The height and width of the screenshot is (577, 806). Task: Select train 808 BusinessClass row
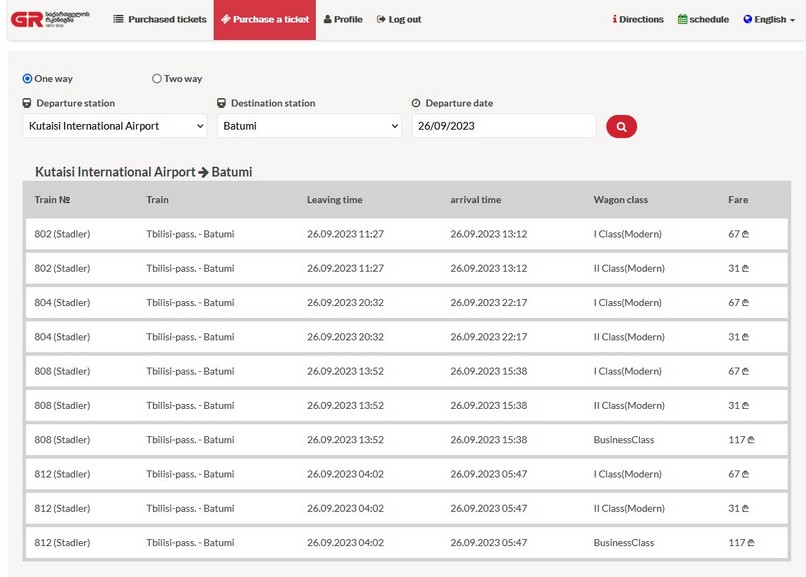click(407, 440)
